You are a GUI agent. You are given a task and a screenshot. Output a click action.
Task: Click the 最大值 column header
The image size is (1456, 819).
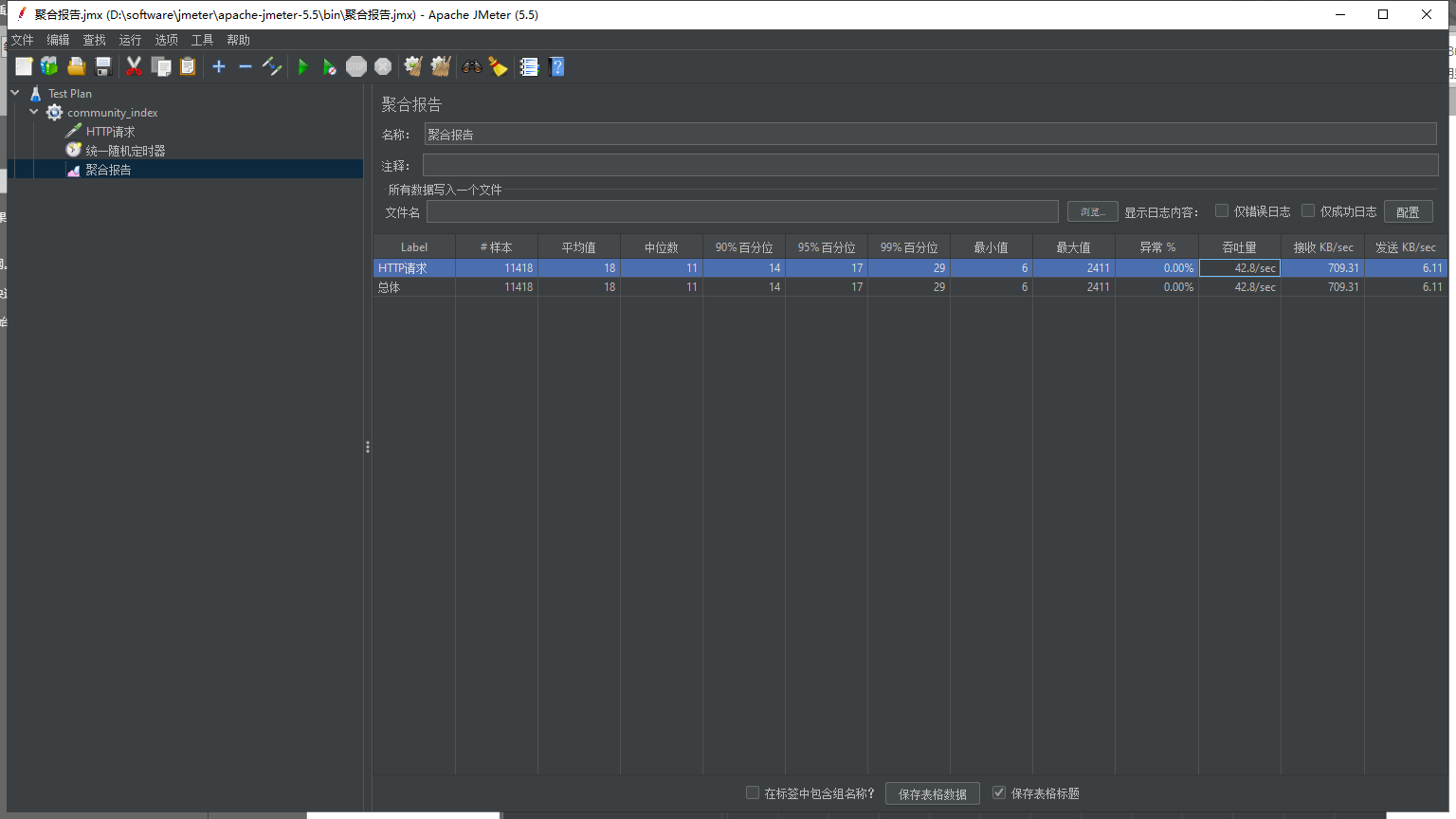[1074, 246]
